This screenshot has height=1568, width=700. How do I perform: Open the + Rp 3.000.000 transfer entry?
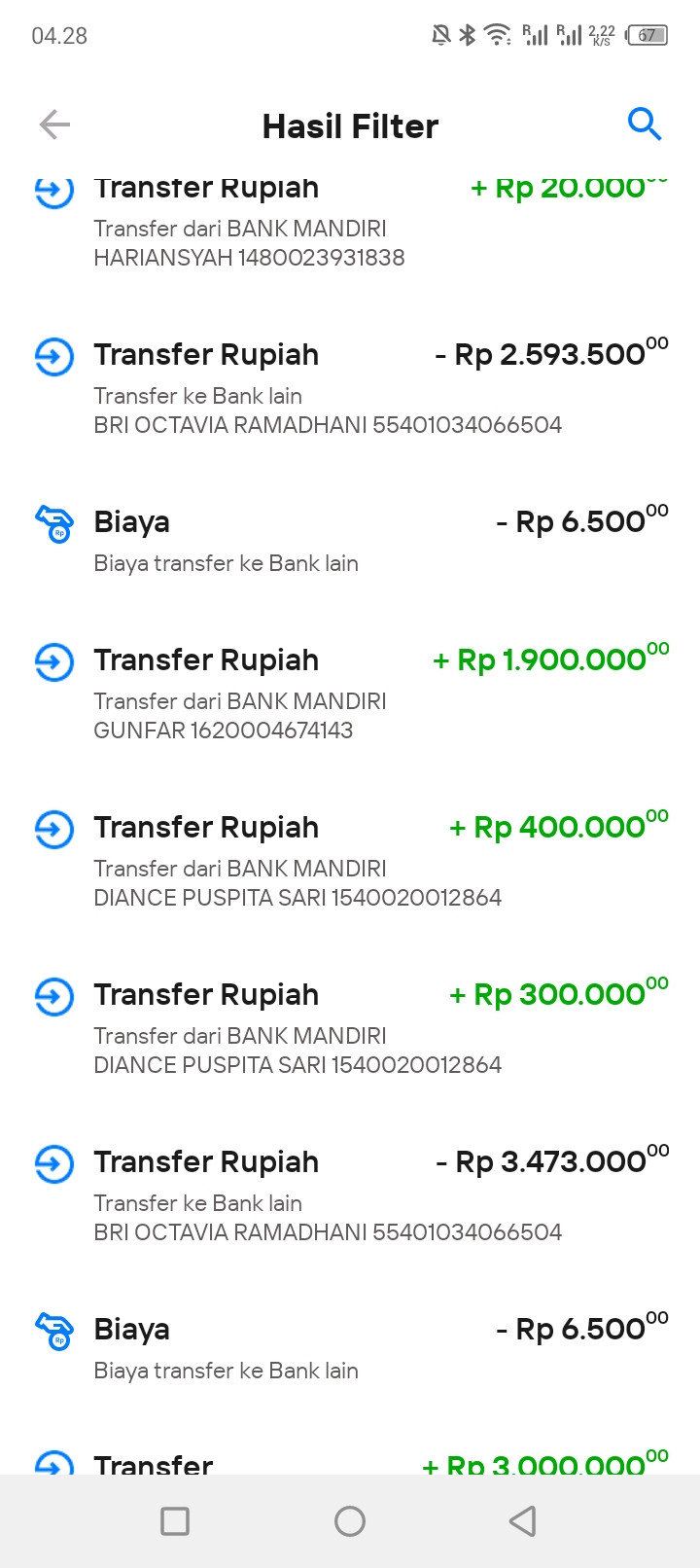[350, 1457]
